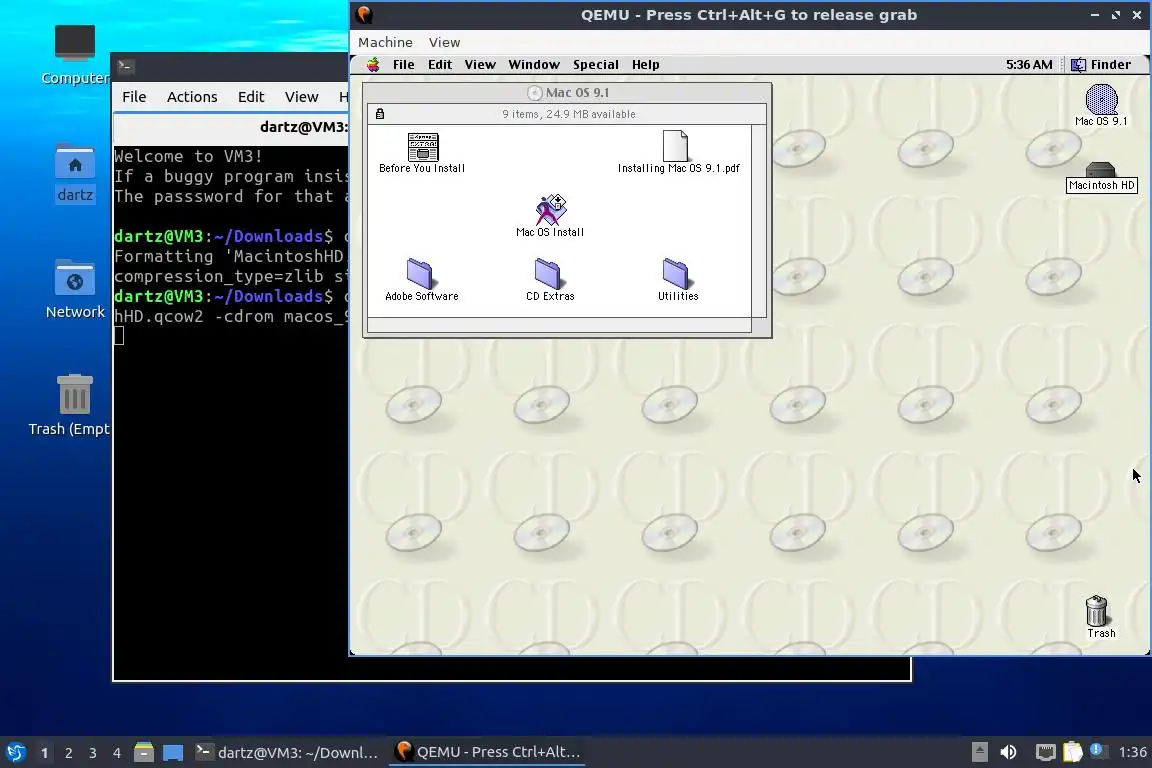Switch to workspace 1
1152x768 pixels.
[x=45, y=753]
